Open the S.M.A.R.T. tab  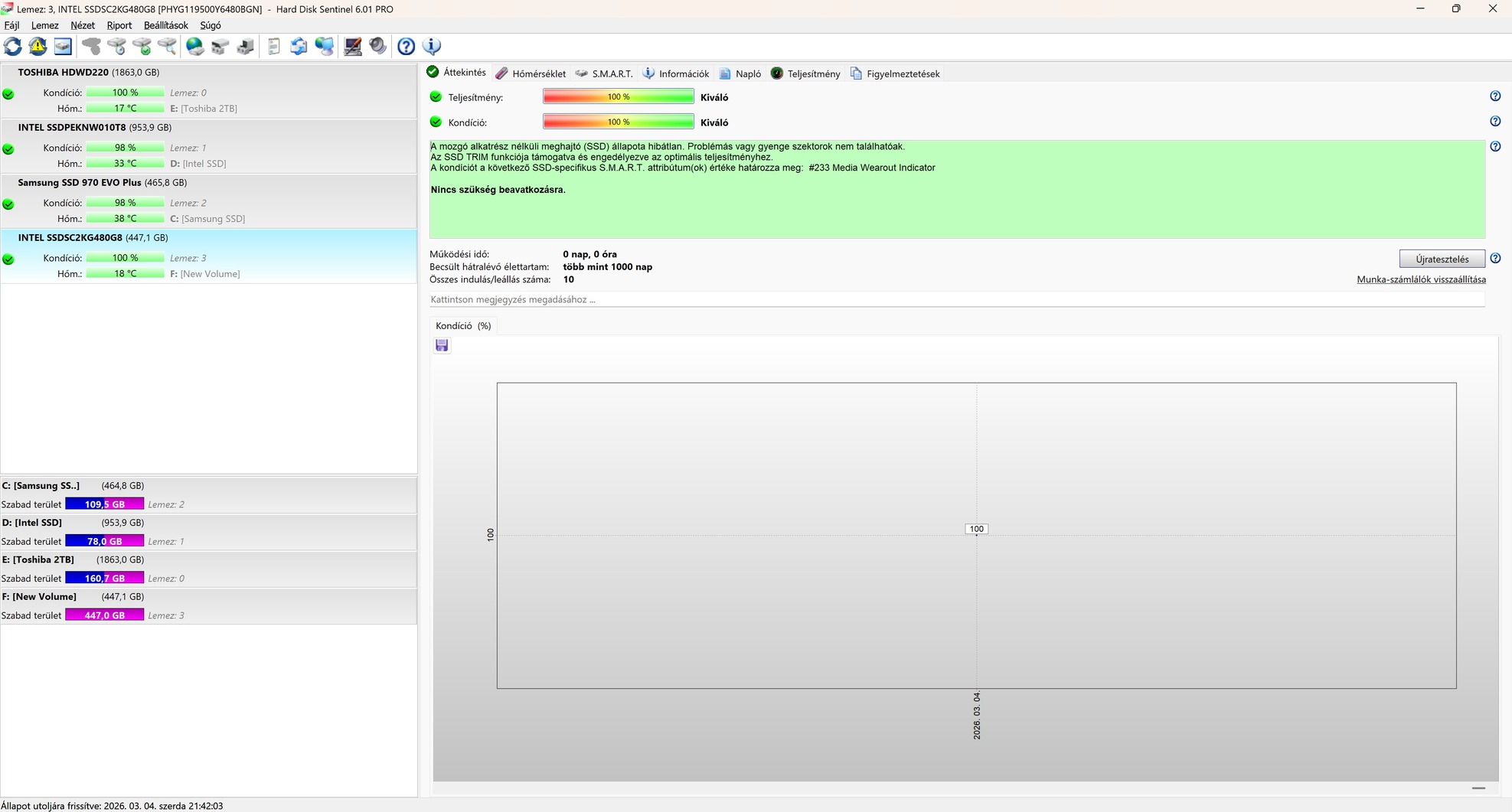603,73
